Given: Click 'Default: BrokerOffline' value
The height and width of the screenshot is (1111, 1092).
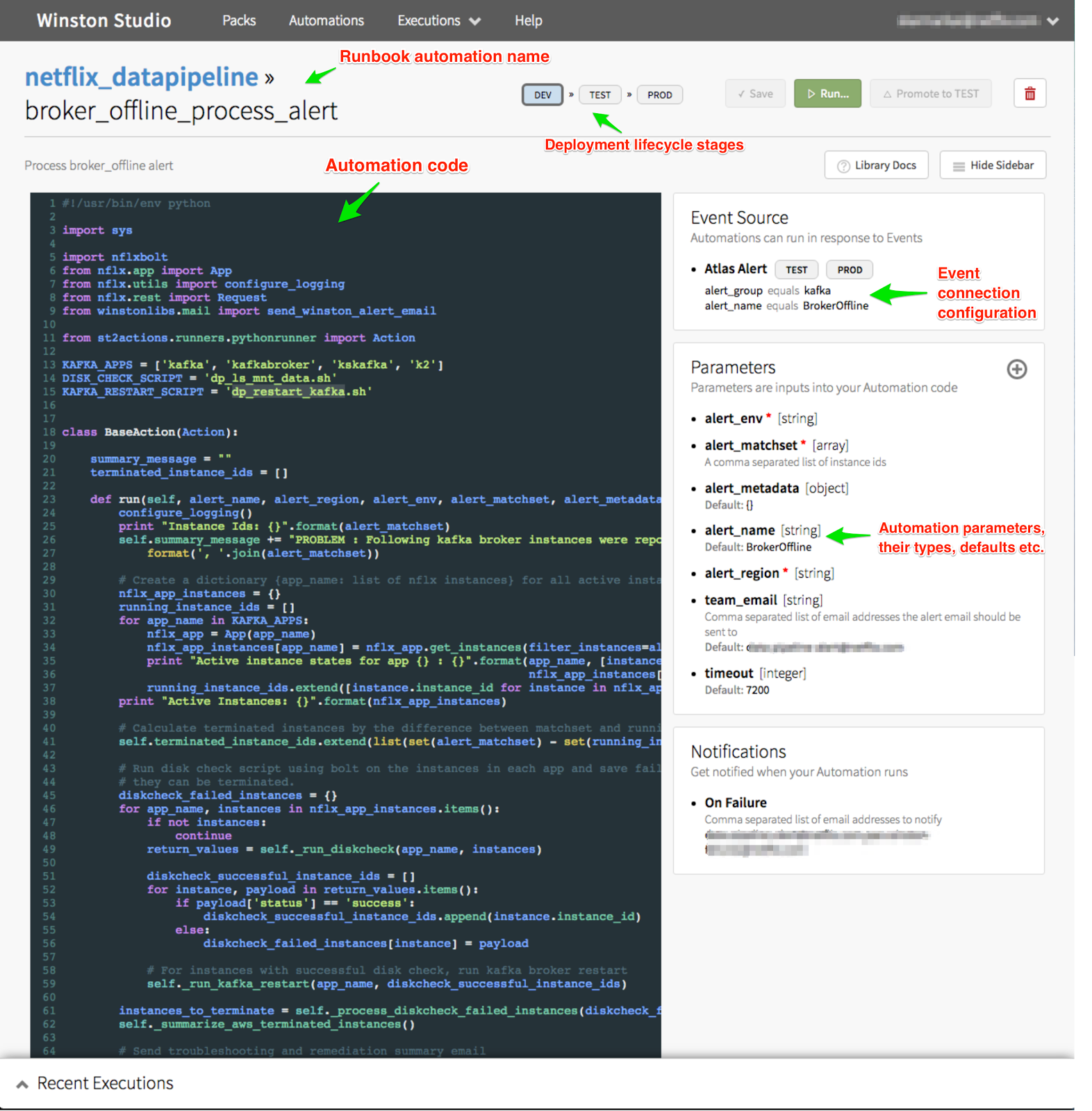Looking at the screenshot, I should point(758,547).
